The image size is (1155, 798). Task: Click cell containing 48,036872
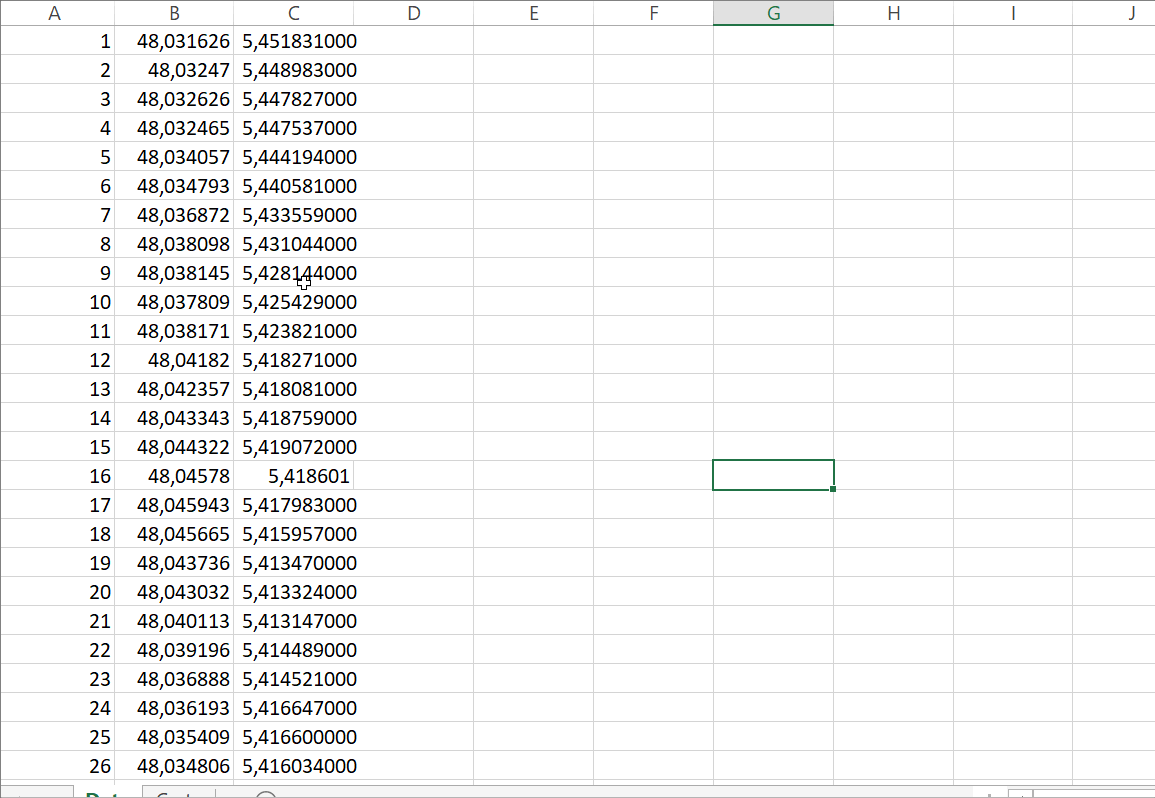click(174, 215)
